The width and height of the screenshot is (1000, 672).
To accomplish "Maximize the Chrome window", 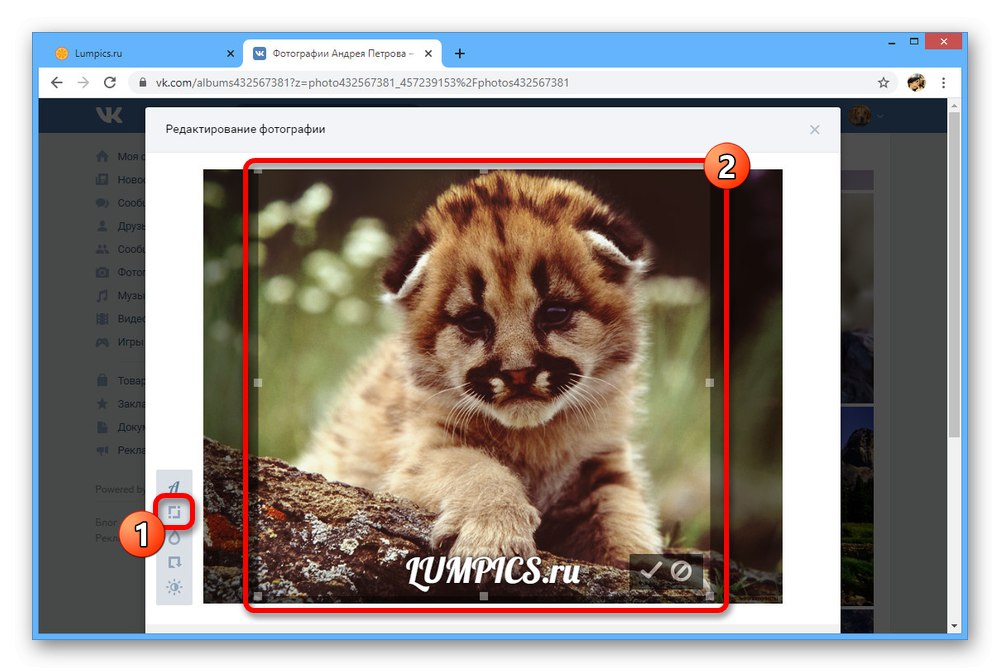I will (x=914, y=41).
